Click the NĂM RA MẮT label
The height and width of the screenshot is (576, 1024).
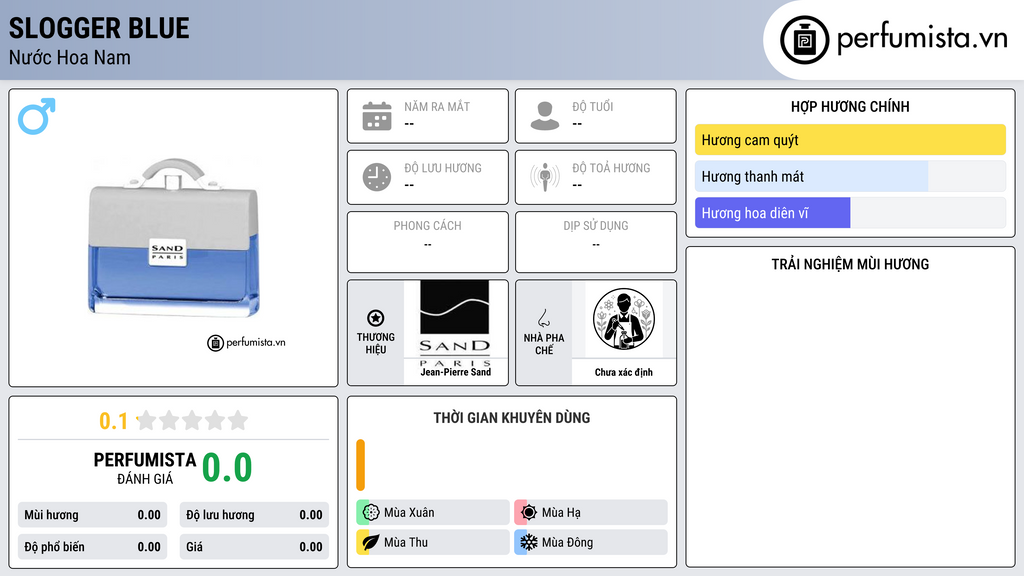pos(437,106)
